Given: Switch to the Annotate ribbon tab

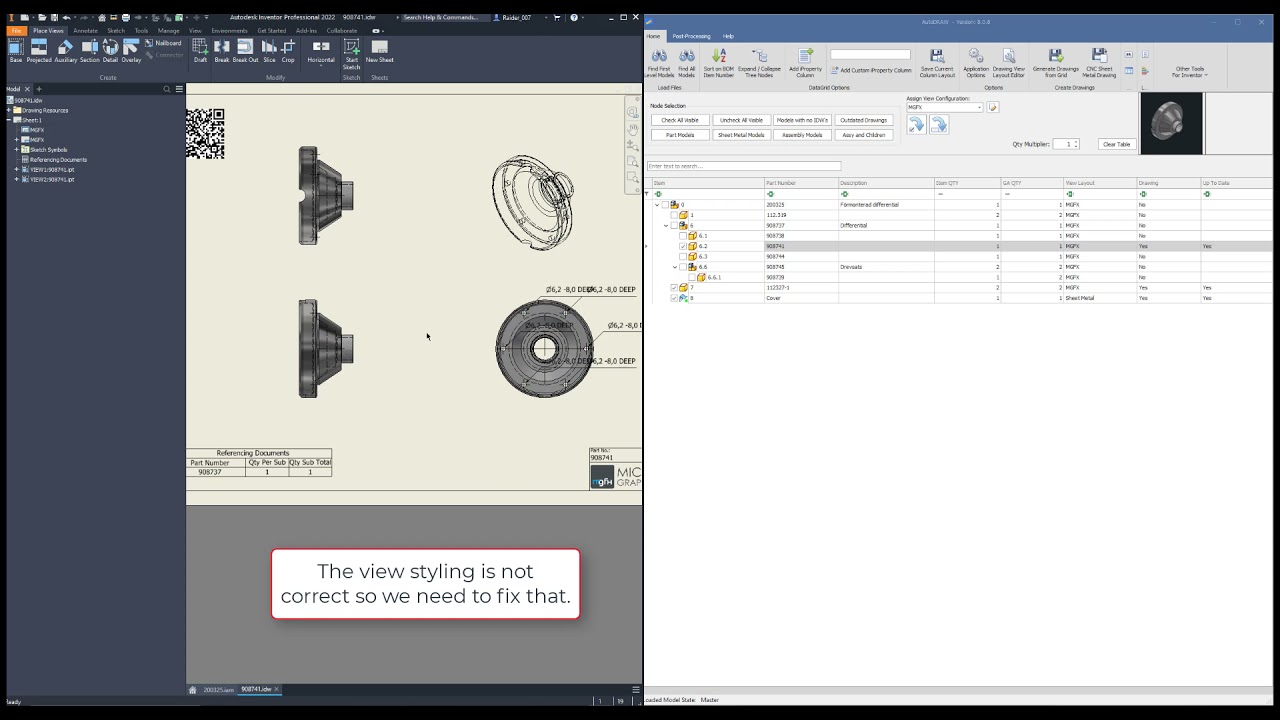Looking at the screenshot, I should [x=85, y=31].
